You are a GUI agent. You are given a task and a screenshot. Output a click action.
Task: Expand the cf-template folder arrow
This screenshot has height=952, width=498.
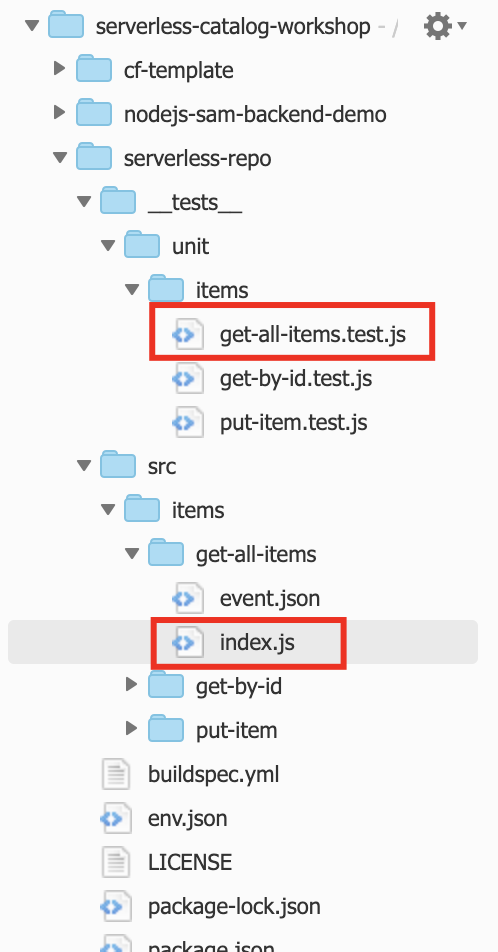[59, 67]
